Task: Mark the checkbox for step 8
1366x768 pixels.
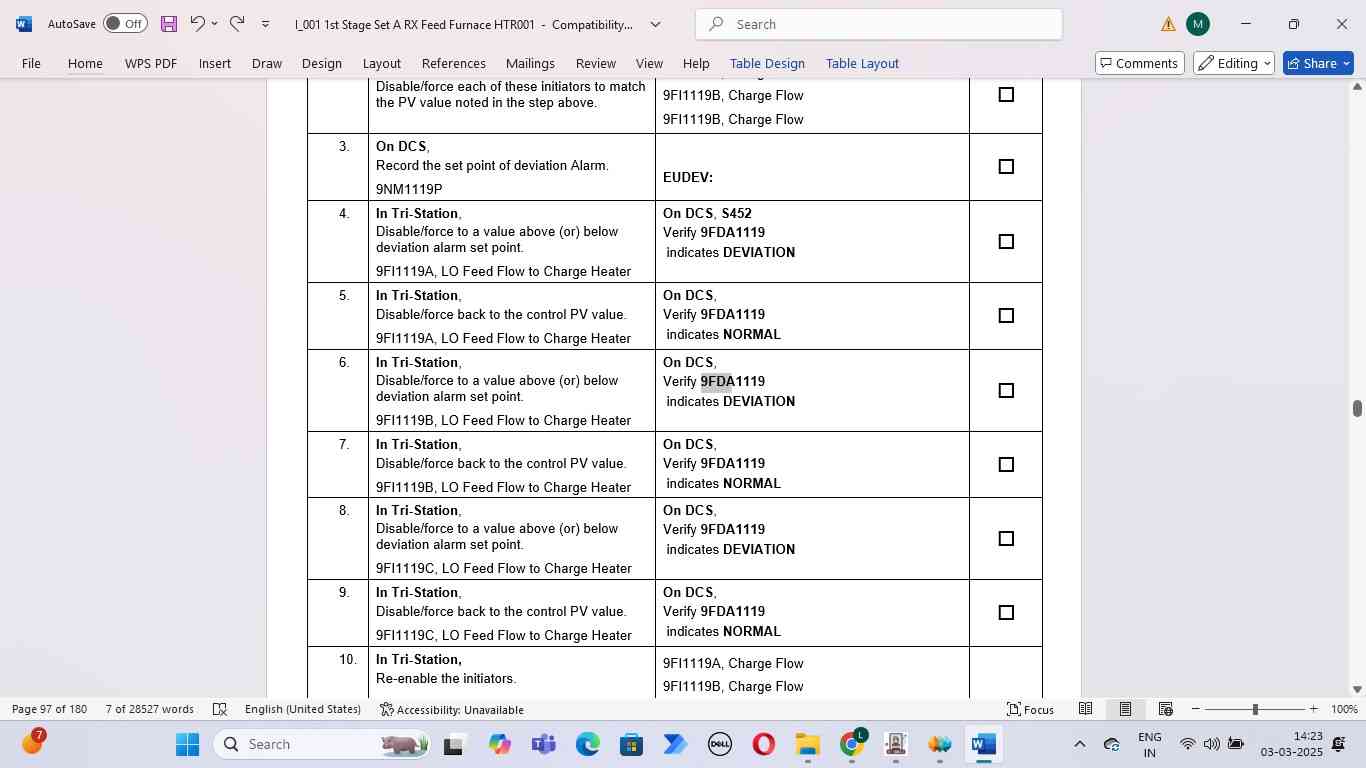Action: pyautogui.click(x=1006, y=539)
